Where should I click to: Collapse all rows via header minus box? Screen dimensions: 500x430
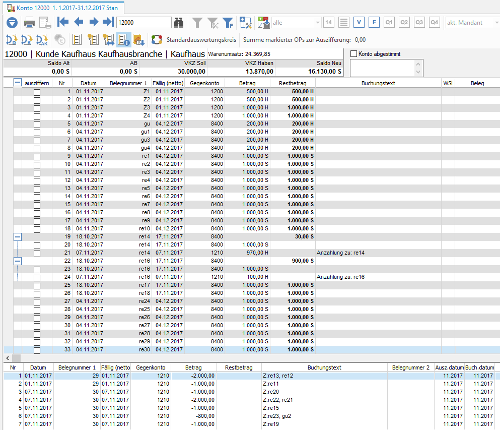[17, 83]
